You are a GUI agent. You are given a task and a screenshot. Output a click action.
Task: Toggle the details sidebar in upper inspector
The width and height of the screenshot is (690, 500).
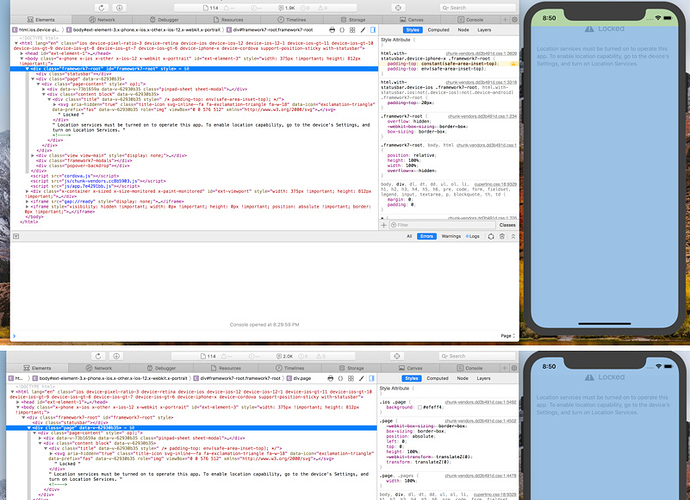(373, 29)
